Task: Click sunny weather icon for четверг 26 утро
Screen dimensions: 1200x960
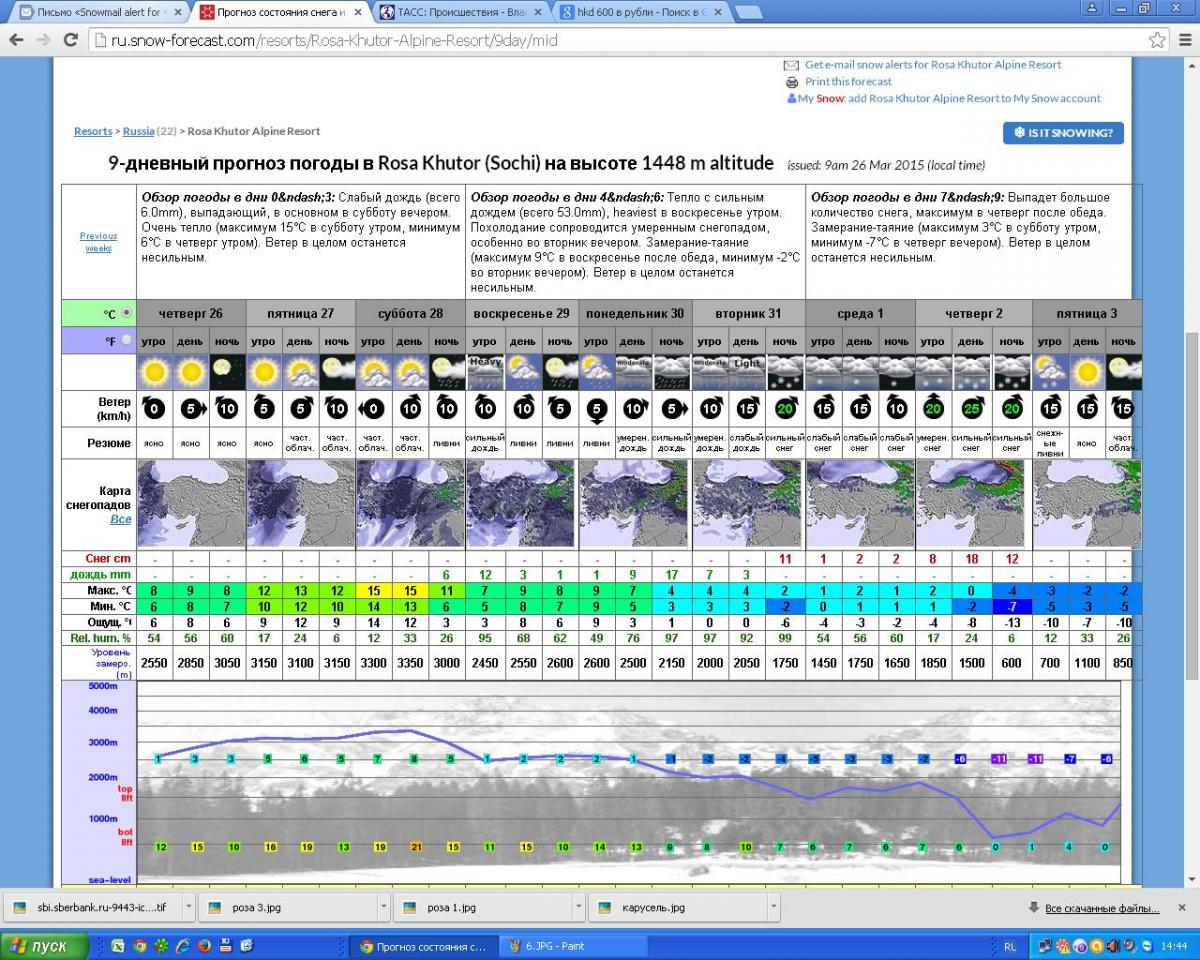Action: (155, 373)
